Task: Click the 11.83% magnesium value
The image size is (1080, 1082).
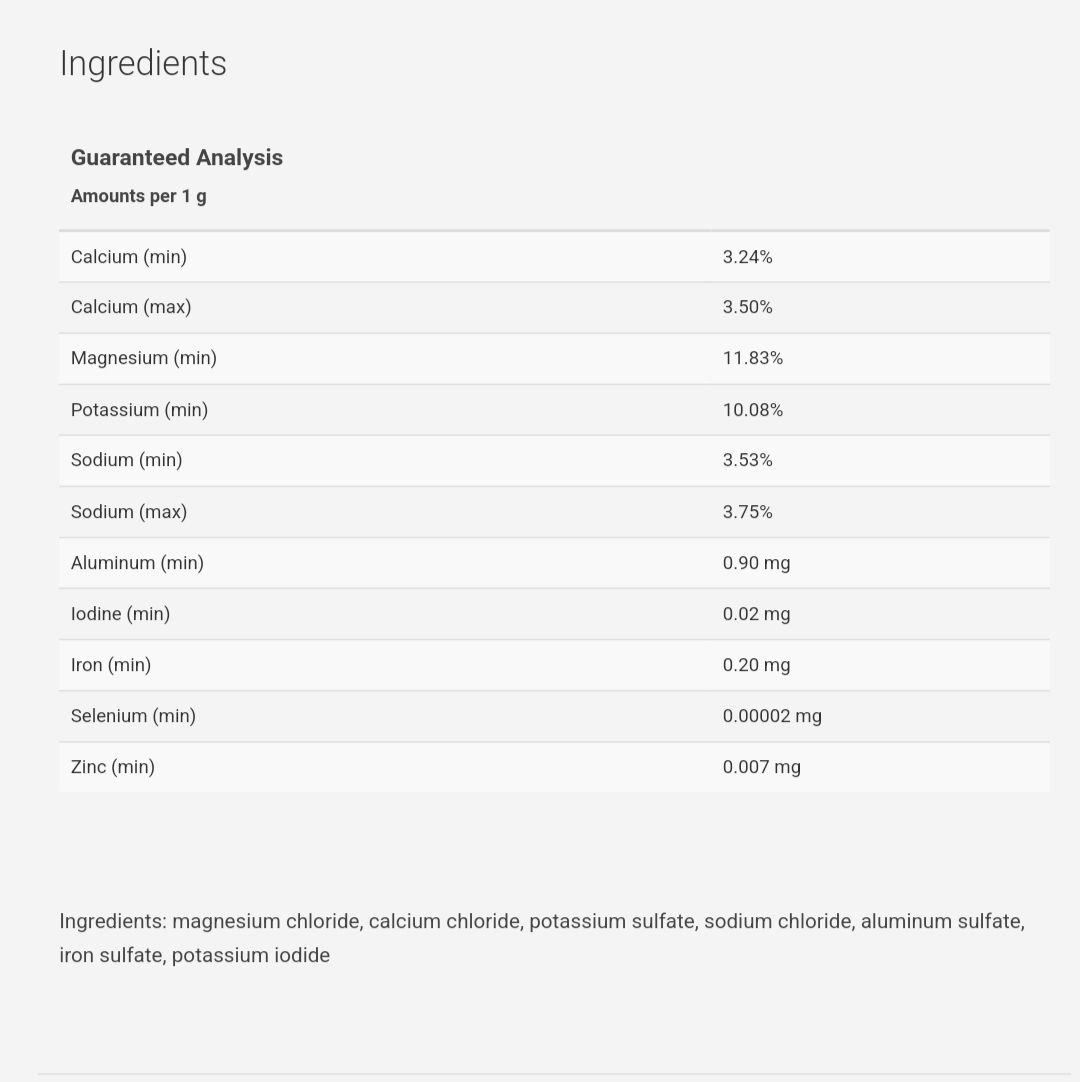Action: point(752,358)
